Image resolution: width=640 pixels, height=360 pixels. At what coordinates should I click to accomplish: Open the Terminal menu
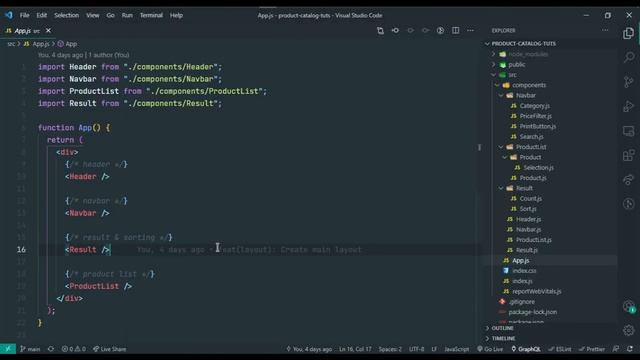click(151, 15)
